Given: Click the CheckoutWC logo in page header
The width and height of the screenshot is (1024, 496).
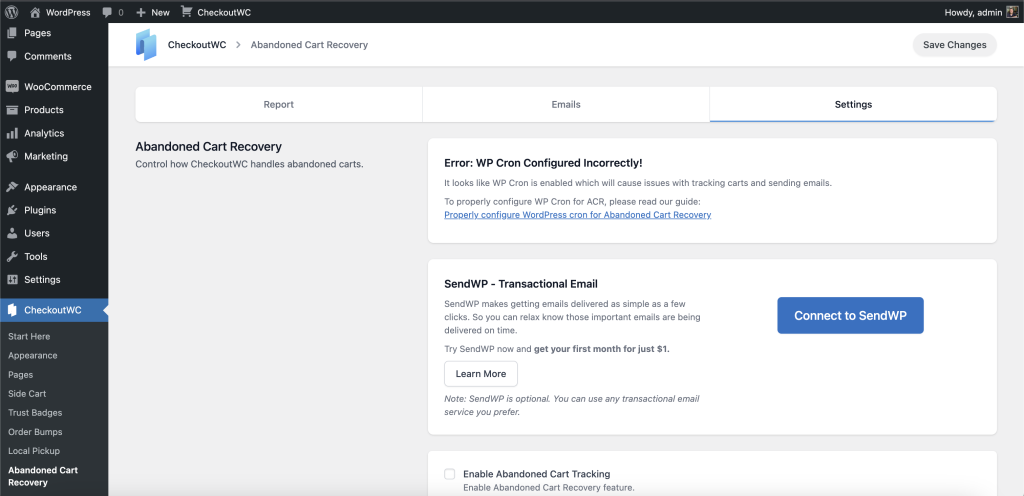Looking at the screenshot, I should (x=147, y=45).
